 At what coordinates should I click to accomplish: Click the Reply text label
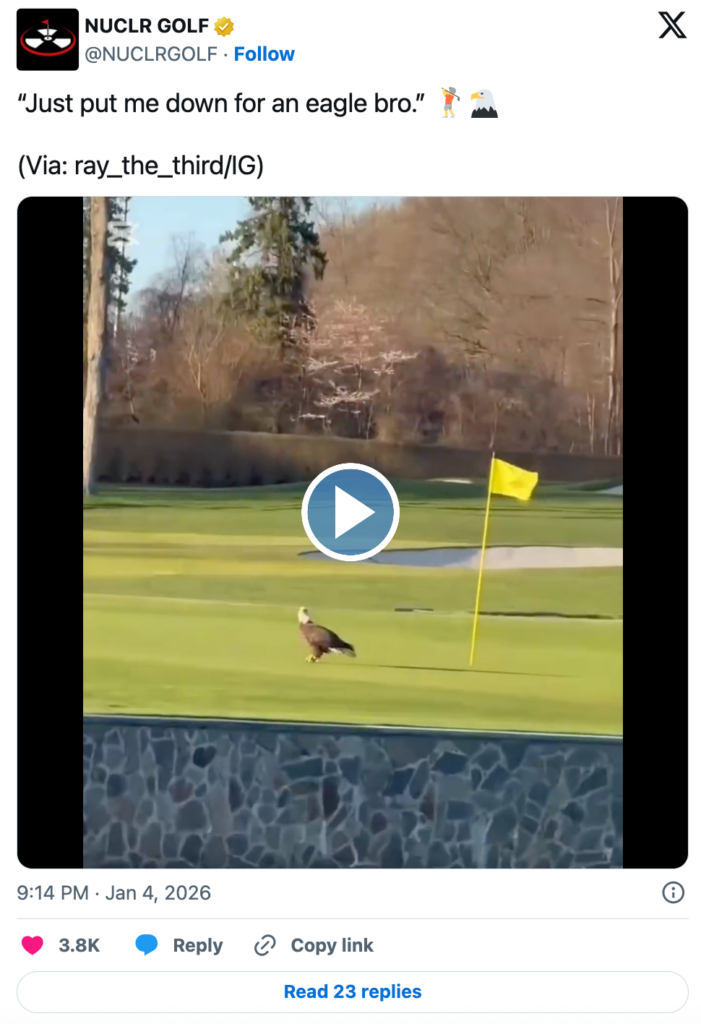[197, 945]
